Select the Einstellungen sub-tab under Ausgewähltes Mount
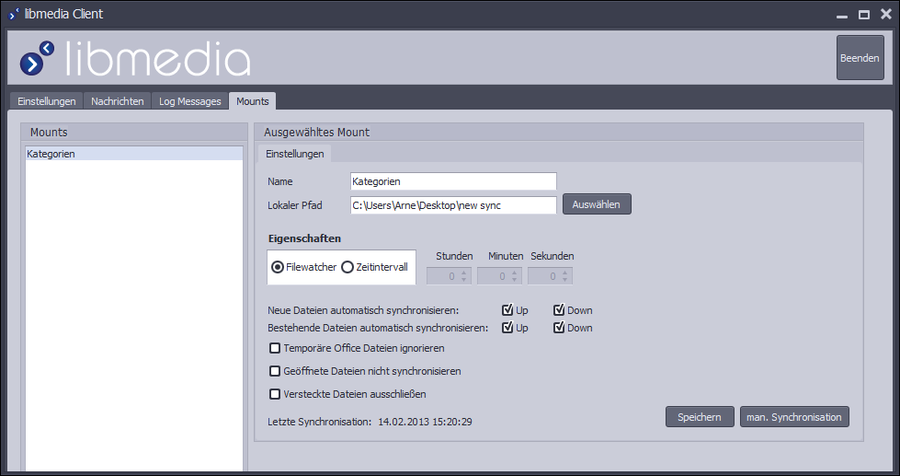This screenshot has width=900, height=476. [295, 154]
